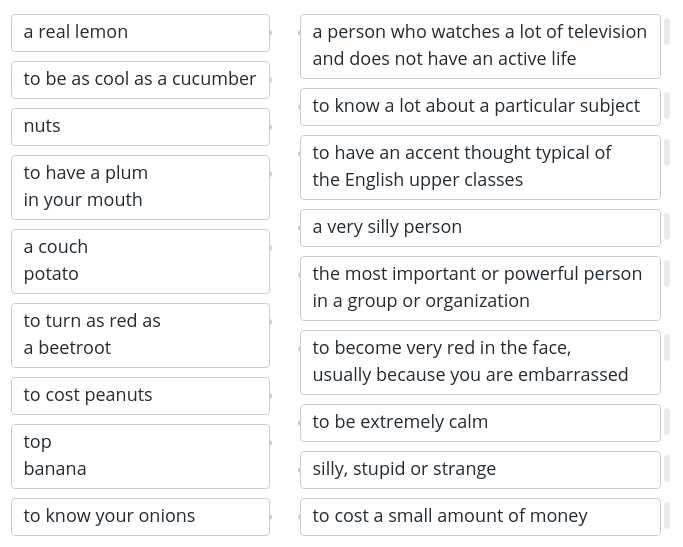Select 'most important or powerful person' definition

tap(480, 289)
